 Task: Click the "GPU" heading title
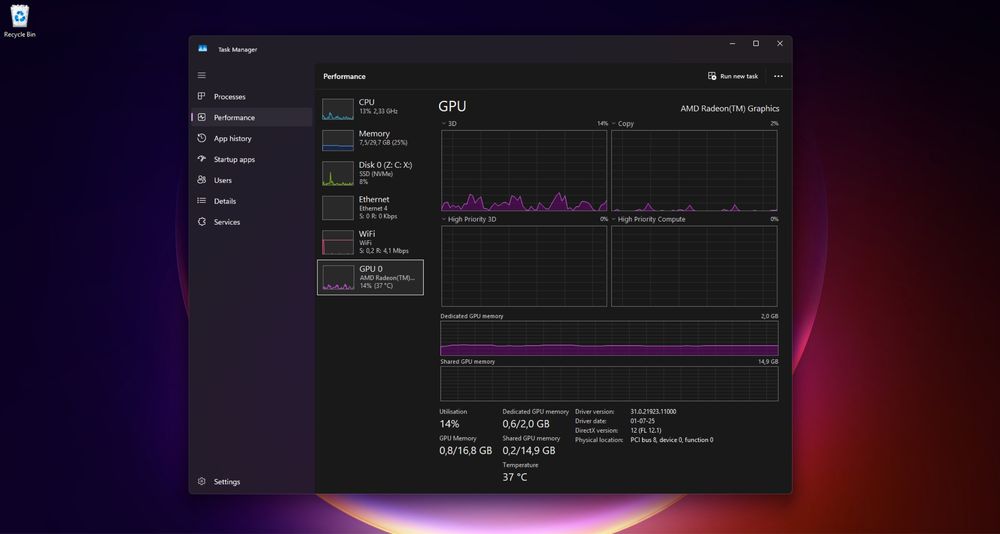(452, 107)
